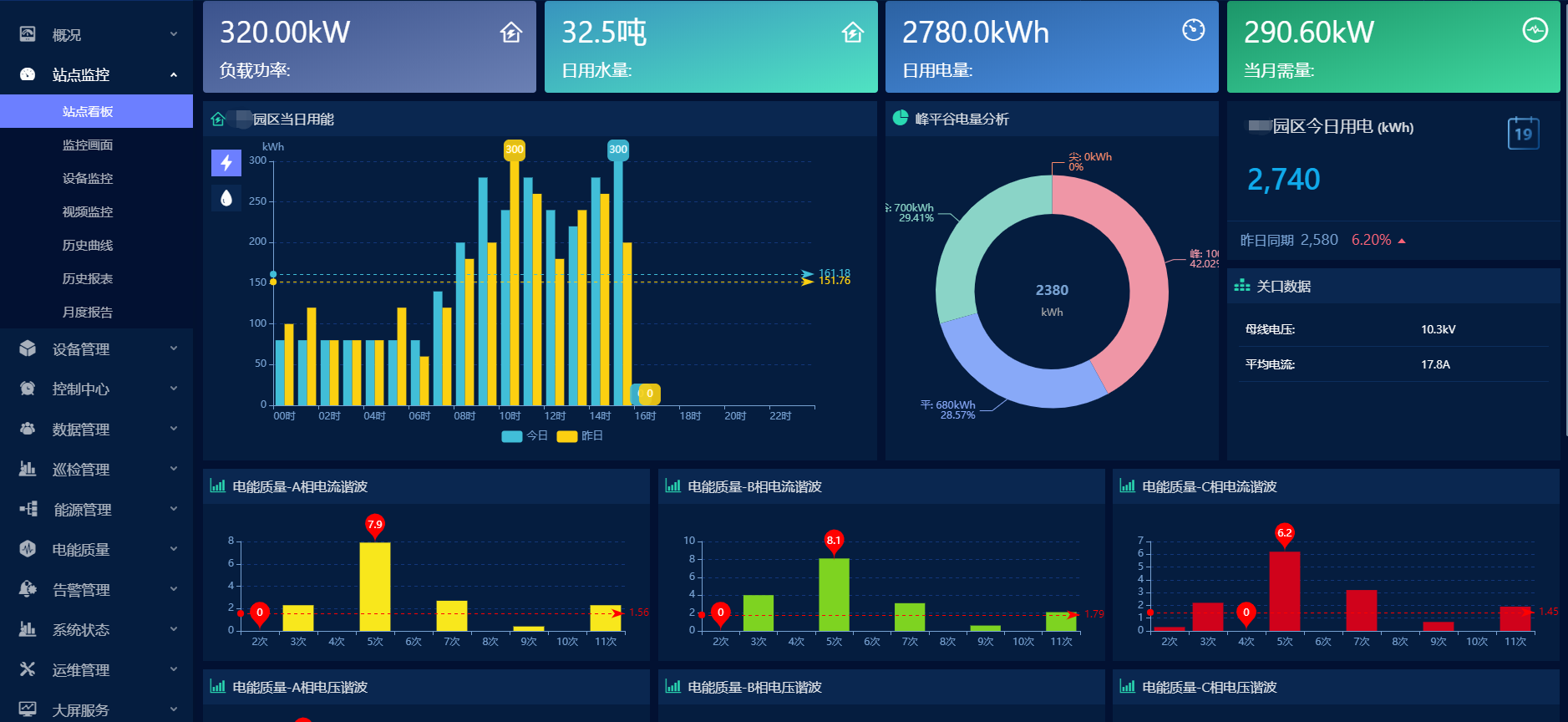
Task: Toggle the 今日 legend series
Action: click(525, 436)
